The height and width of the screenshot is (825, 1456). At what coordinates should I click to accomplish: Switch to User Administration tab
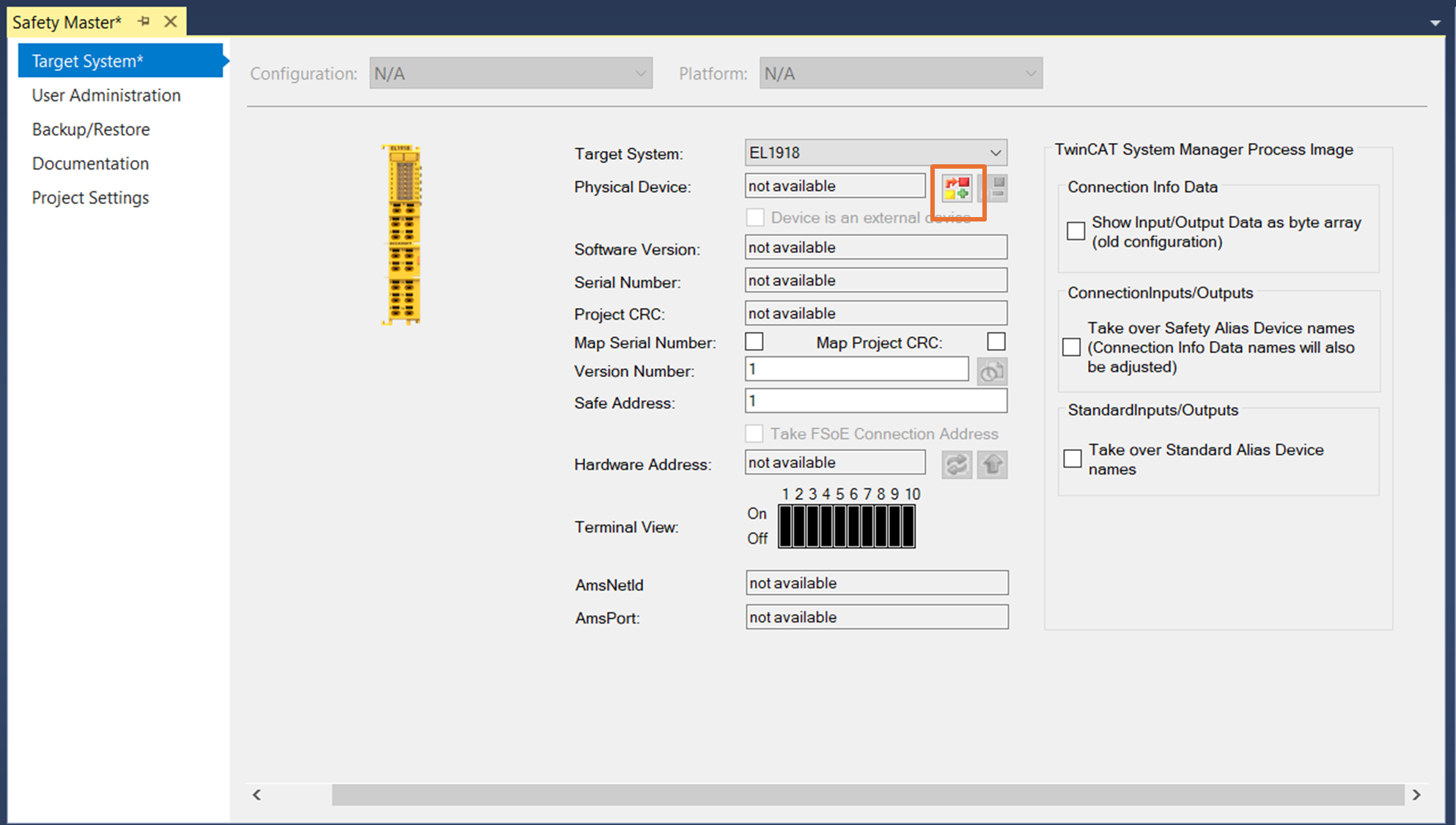[x=106, y=95]
